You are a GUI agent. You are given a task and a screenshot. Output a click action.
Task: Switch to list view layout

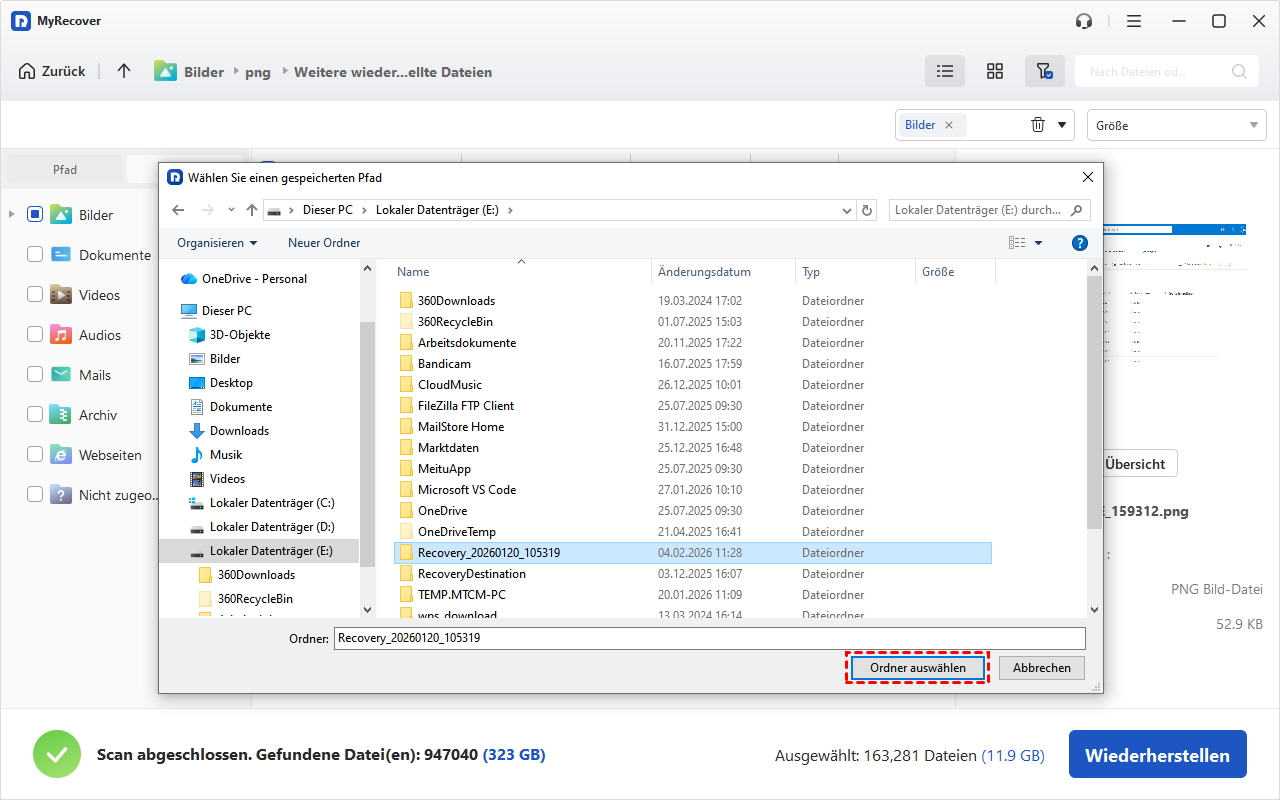944,71
